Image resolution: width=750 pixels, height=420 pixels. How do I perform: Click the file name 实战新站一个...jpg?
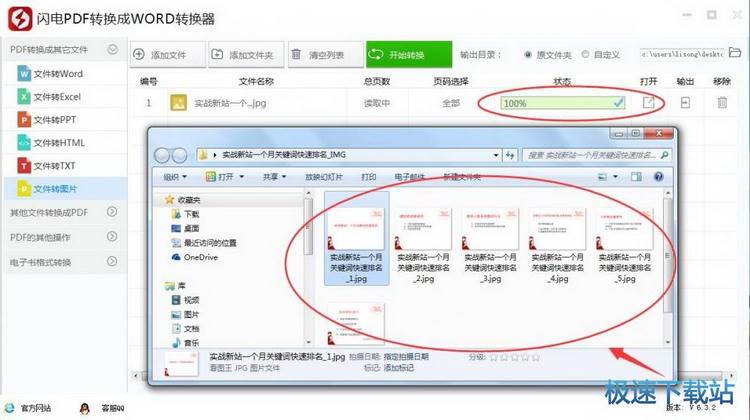pyautogui.click(x=230, y=103)
